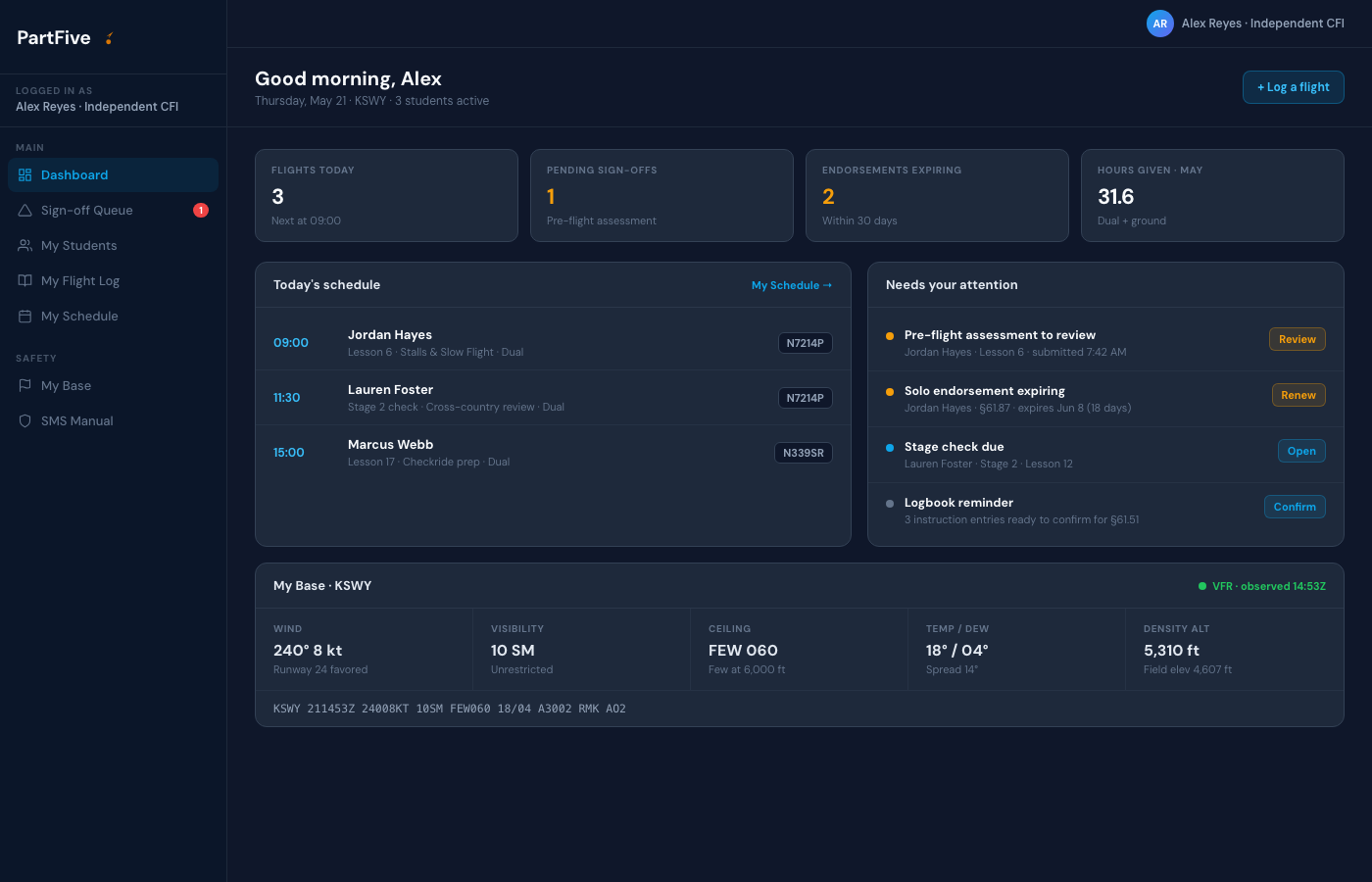Click the My Flight Log book icon
The height and width of the screenshot is (882, 1372).
pyautogui.click(x=25, y=281)
